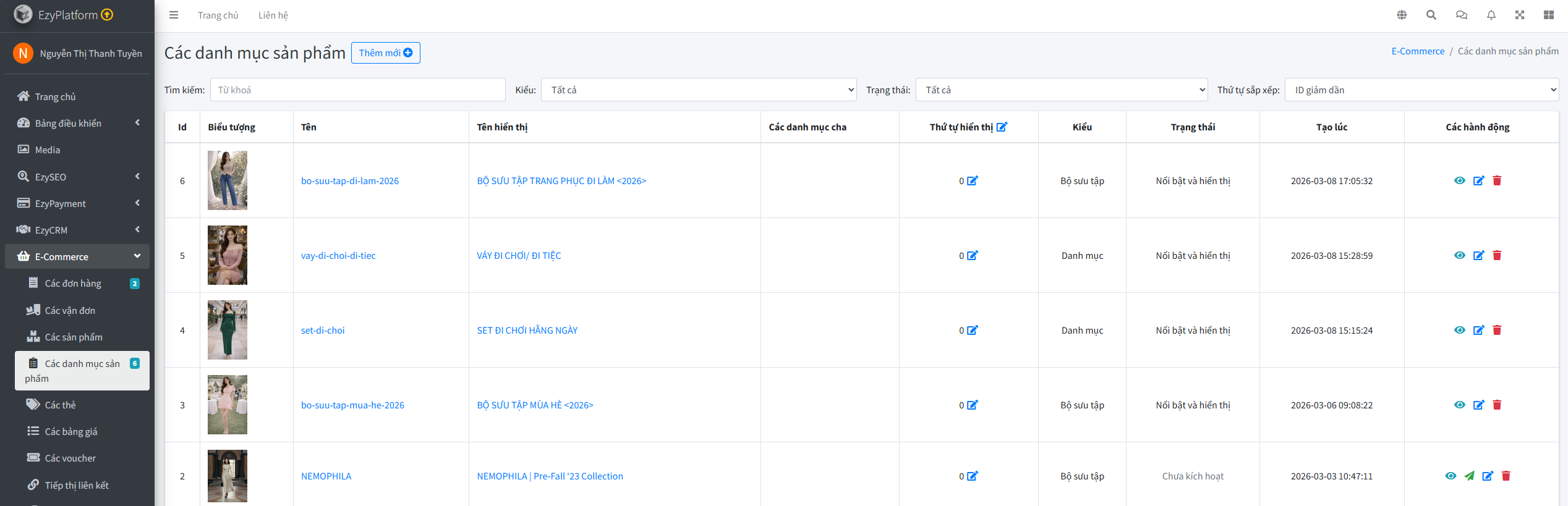This screenshot has height=506, width=1568.
Task: Open the Trạng thái filter dropdown
Action: (1061, 90)
